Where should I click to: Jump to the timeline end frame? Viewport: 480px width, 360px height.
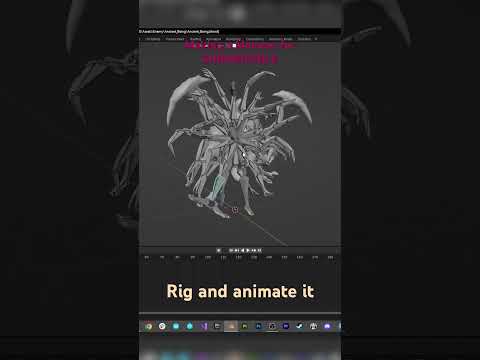click(260, 250)
